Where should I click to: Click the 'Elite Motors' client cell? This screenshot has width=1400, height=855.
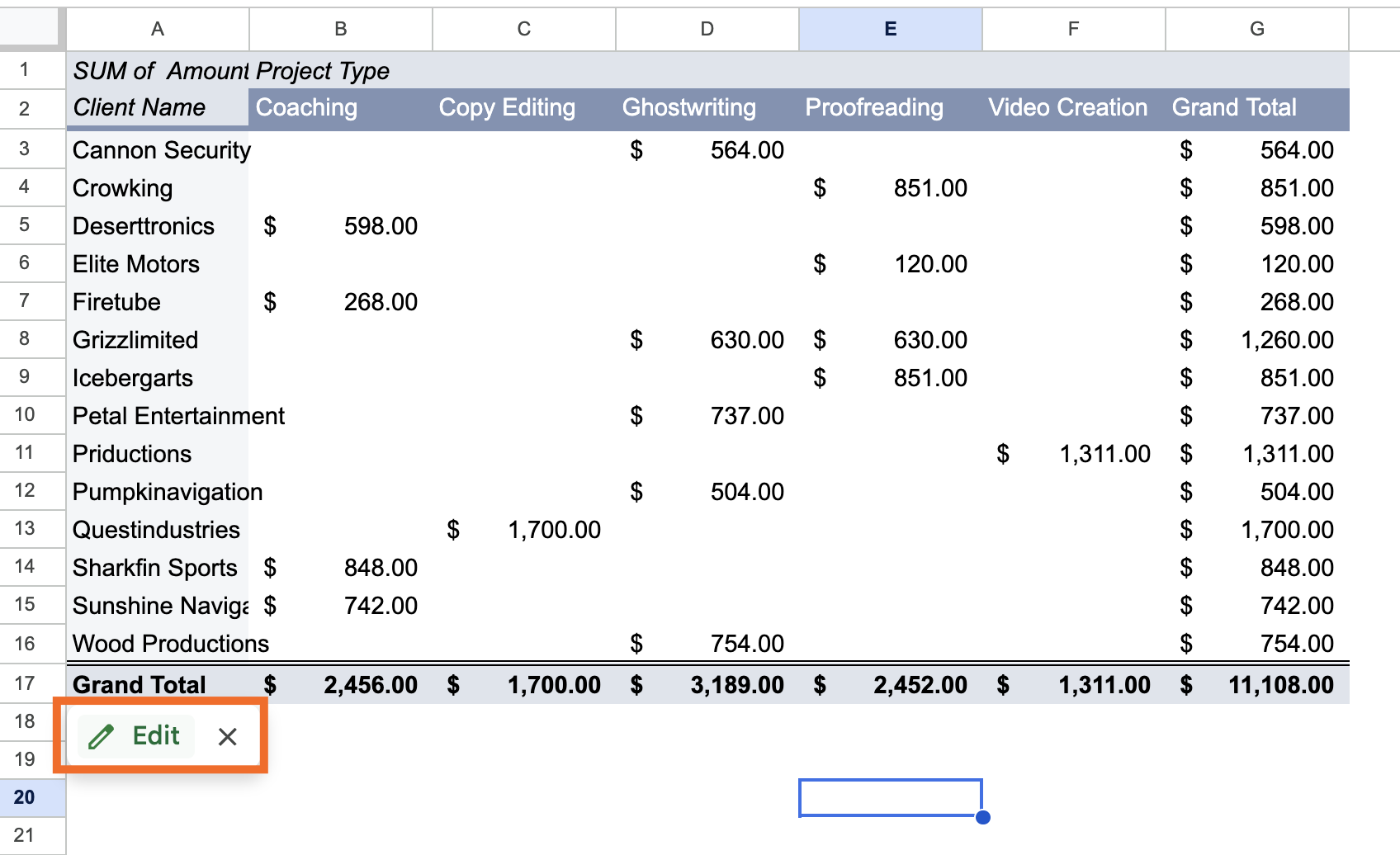click(158, 264)
